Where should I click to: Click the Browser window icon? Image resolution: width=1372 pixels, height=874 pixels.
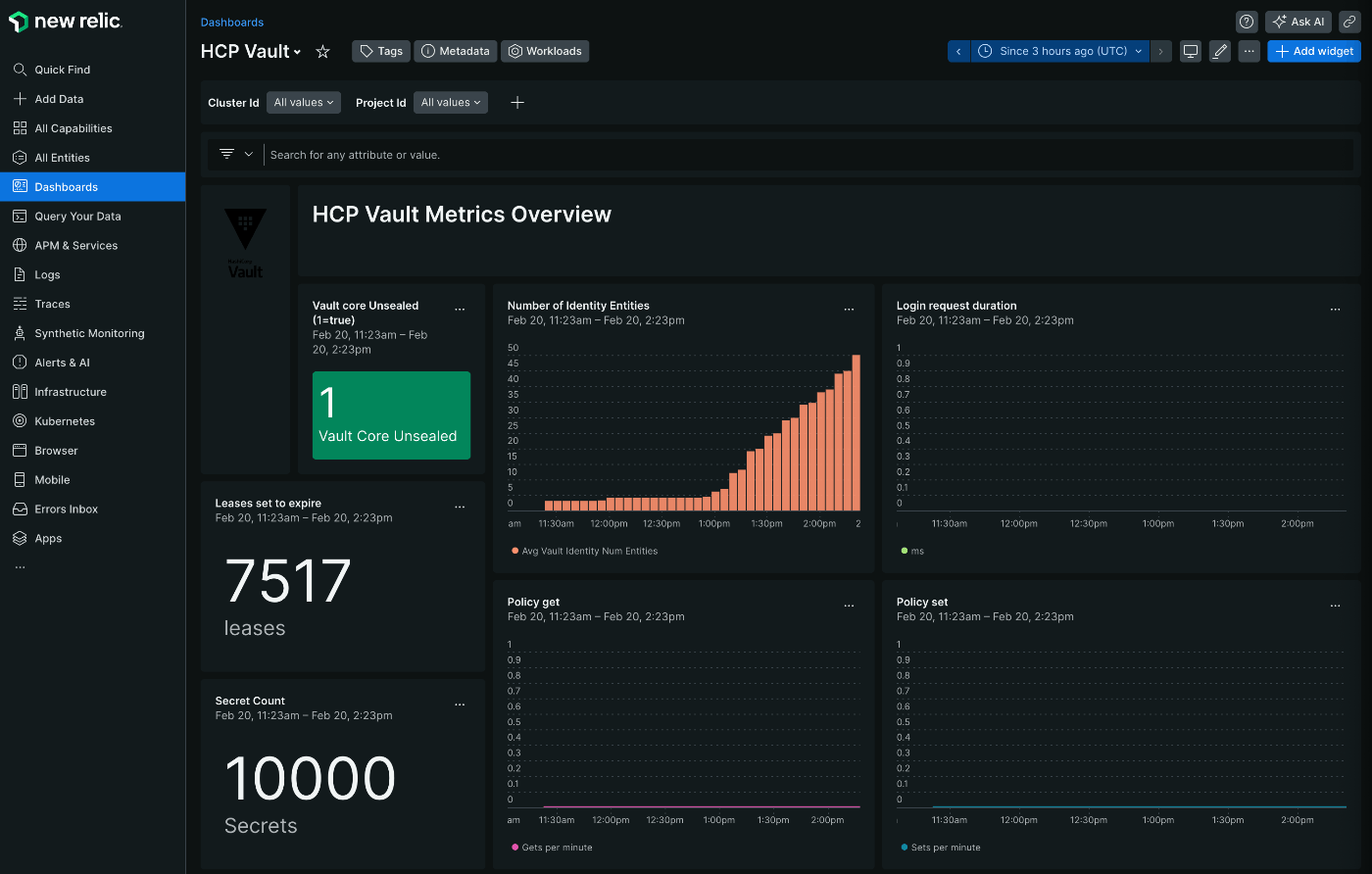tap(20, 451)
